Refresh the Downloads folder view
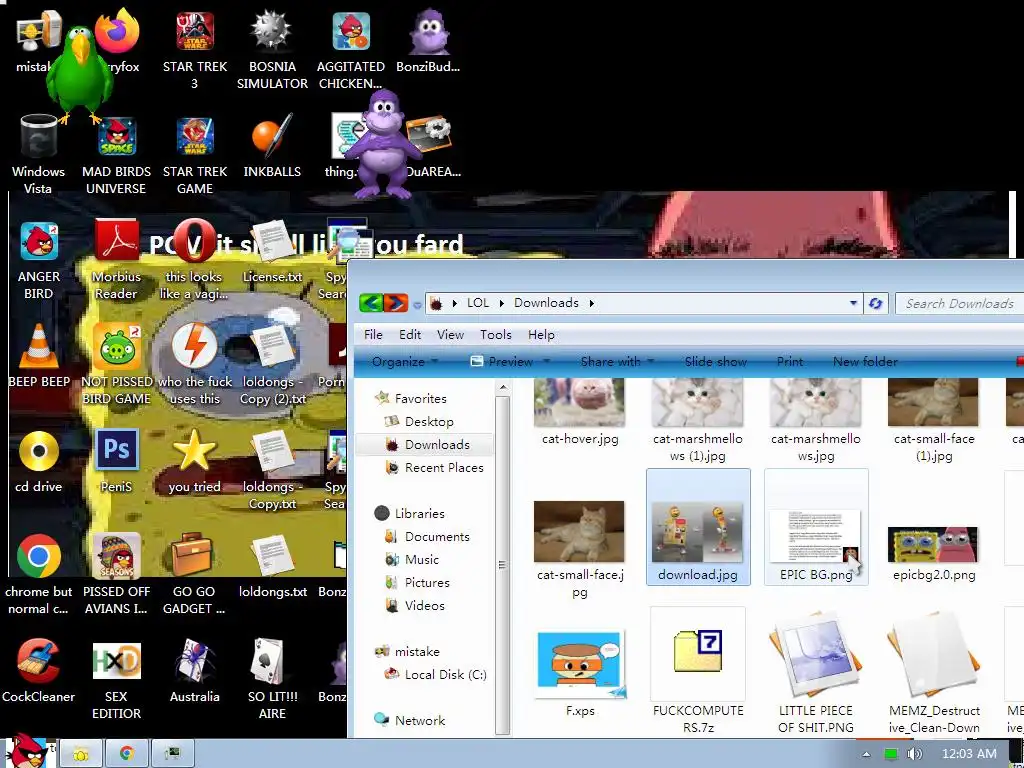Image resolution: width=1024 pixels, height=768 pixels. 875,303
